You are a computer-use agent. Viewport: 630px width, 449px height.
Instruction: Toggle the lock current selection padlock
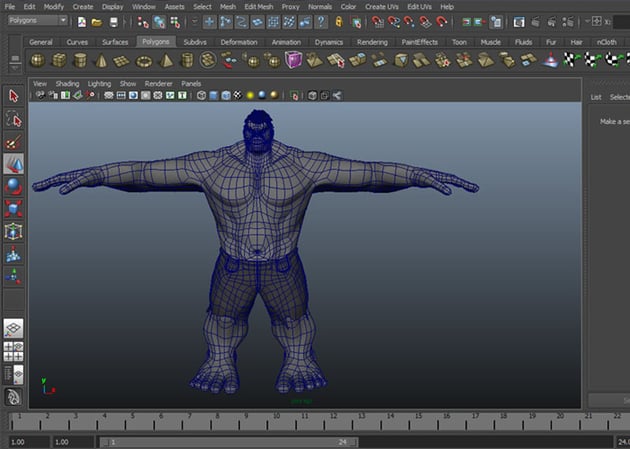tap(339, 22)
